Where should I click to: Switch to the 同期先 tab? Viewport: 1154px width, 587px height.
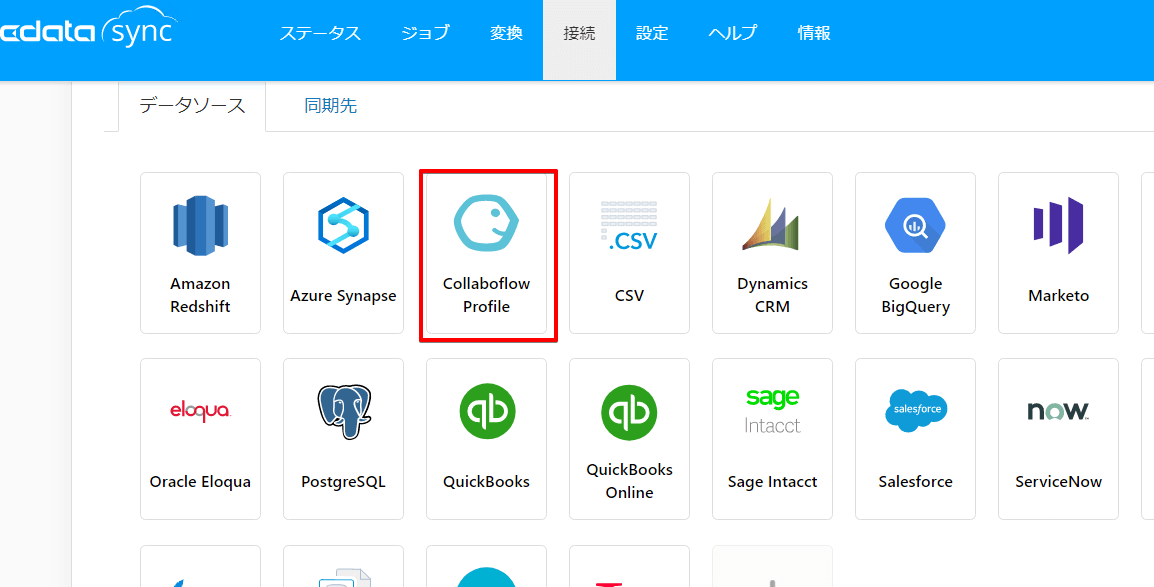click(330, 106)
